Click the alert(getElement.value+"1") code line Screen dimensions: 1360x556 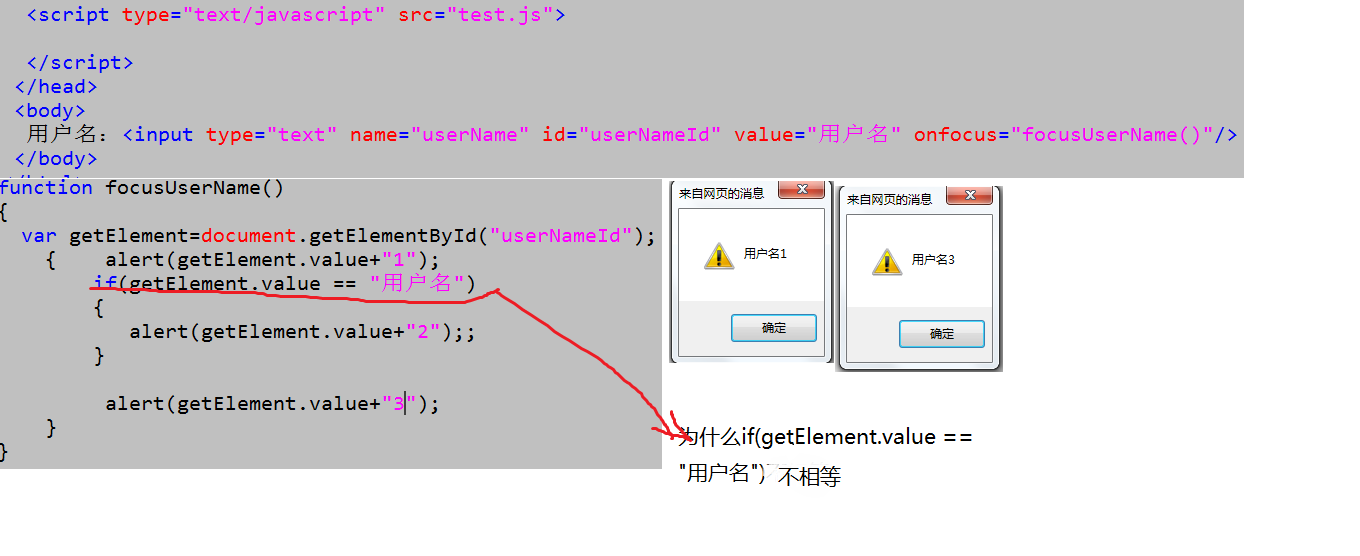pos(272,260)
